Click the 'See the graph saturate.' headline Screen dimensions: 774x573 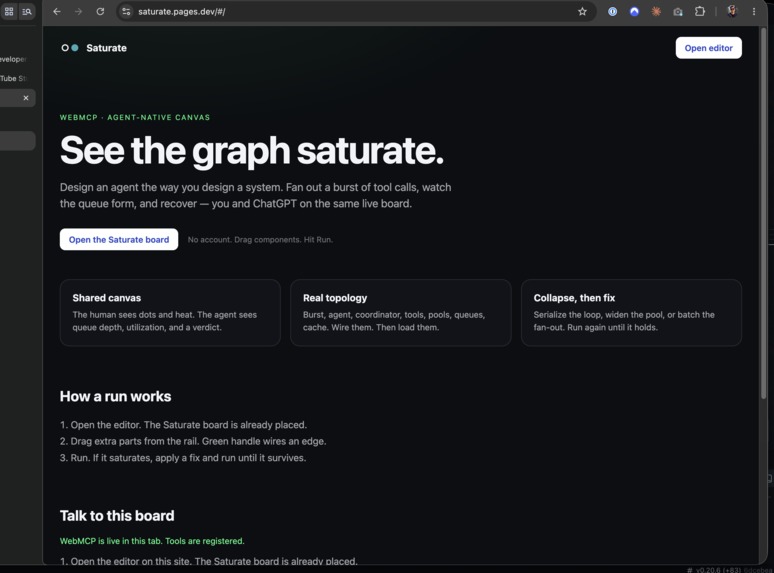coord(252,151)
